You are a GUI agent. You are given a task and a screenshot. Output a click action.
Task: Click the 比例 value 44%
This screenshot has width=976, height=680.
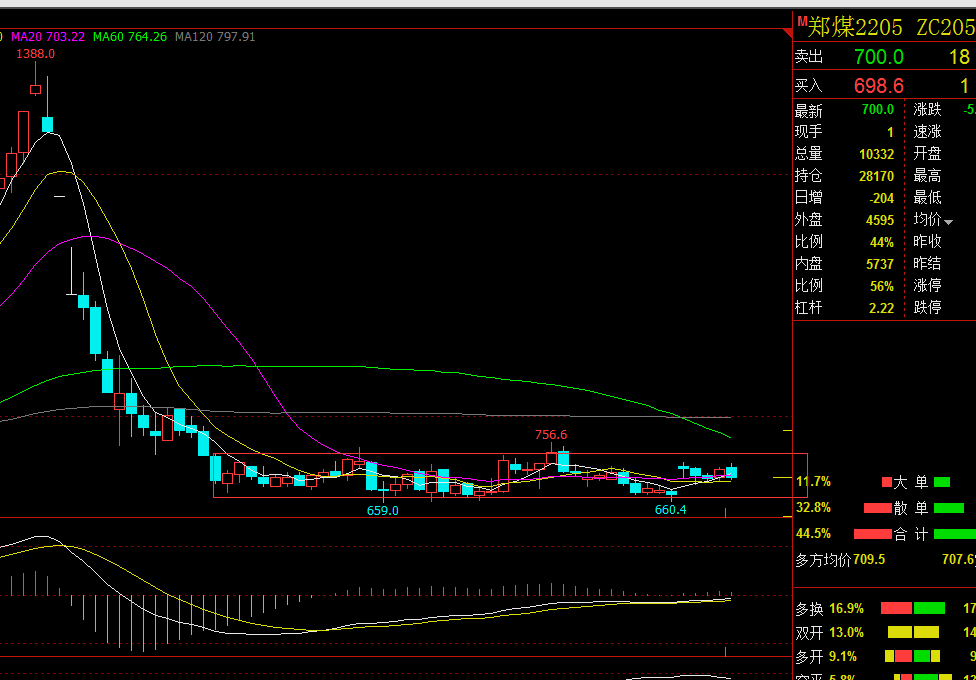tap(882, 242)
